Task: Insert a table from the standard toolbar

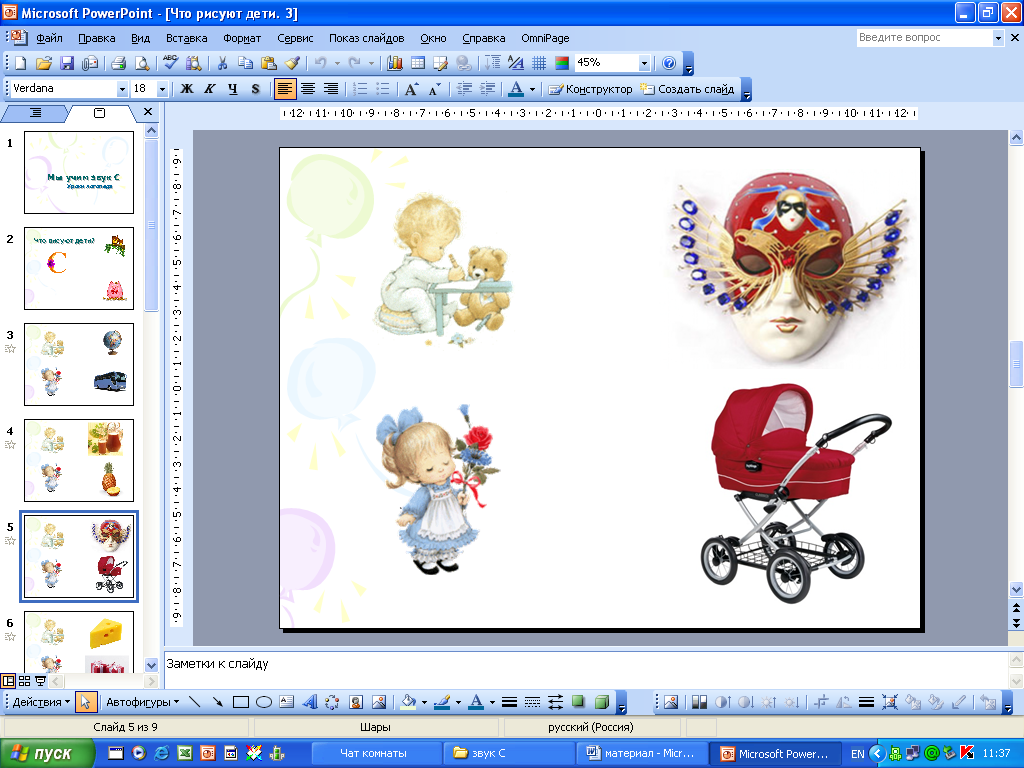Action: [418, 63]
